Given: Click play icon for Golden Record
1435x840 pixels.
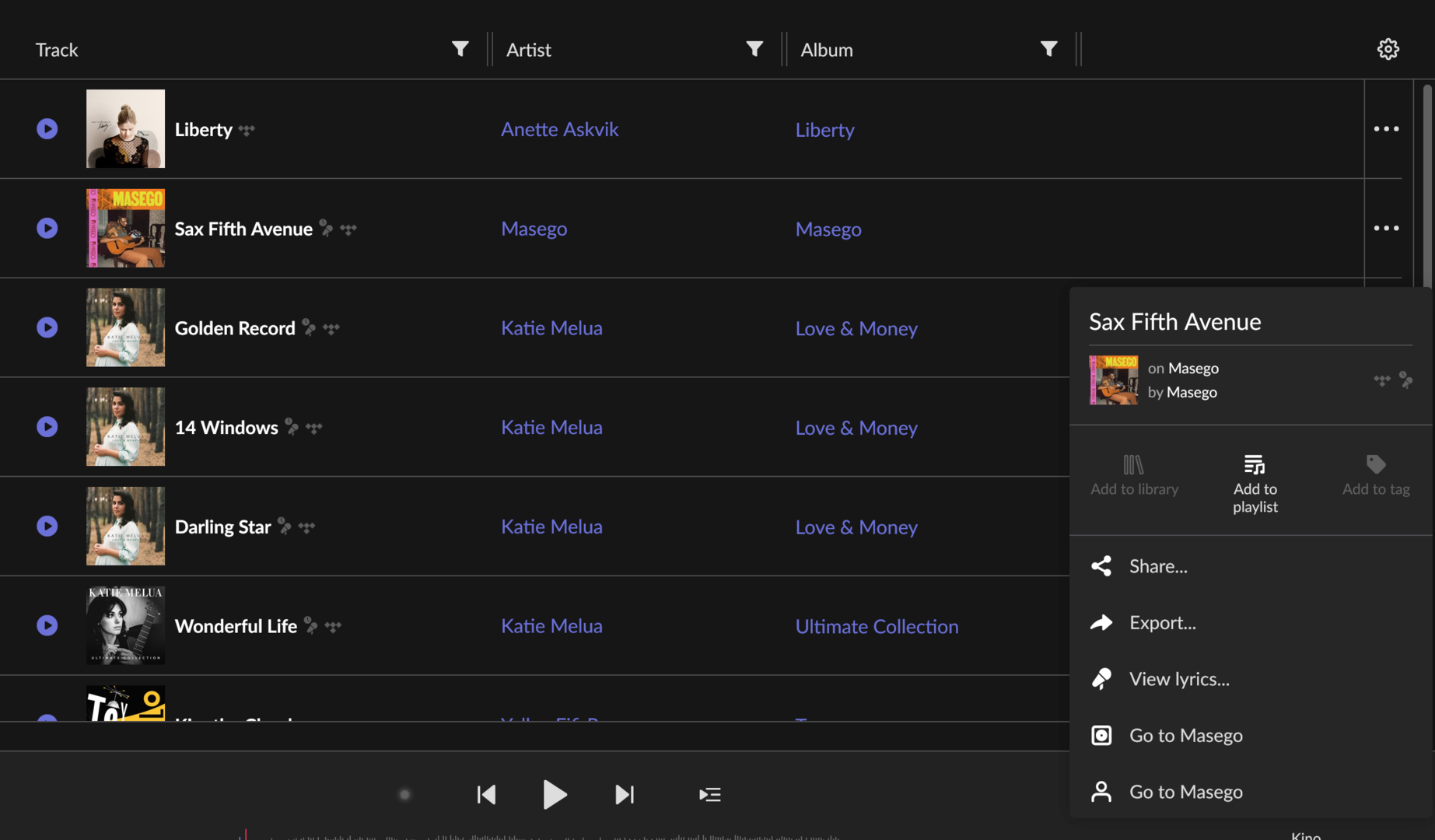Looking at the screenshot, I should coord(47,327).
